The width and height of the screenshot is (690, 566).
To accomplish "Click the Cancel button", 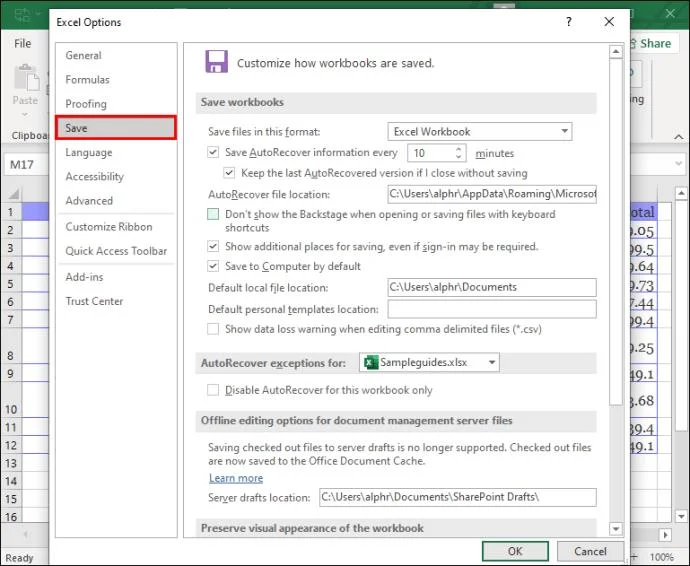I will click(x=590, y=551).
